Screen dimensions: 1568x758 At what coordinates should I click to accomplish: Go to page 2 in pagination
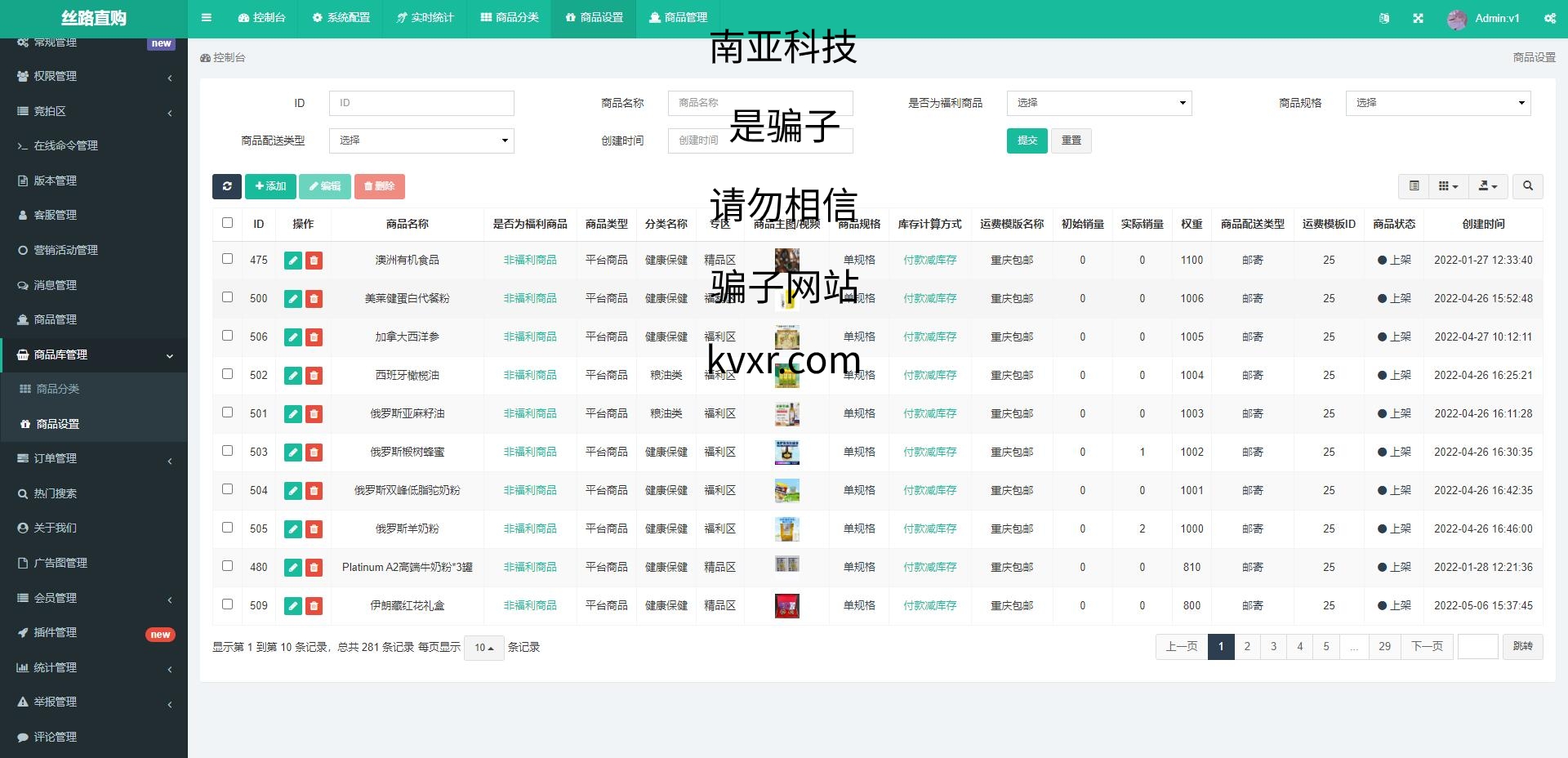pyautogui.click(x=1247, y=646)
